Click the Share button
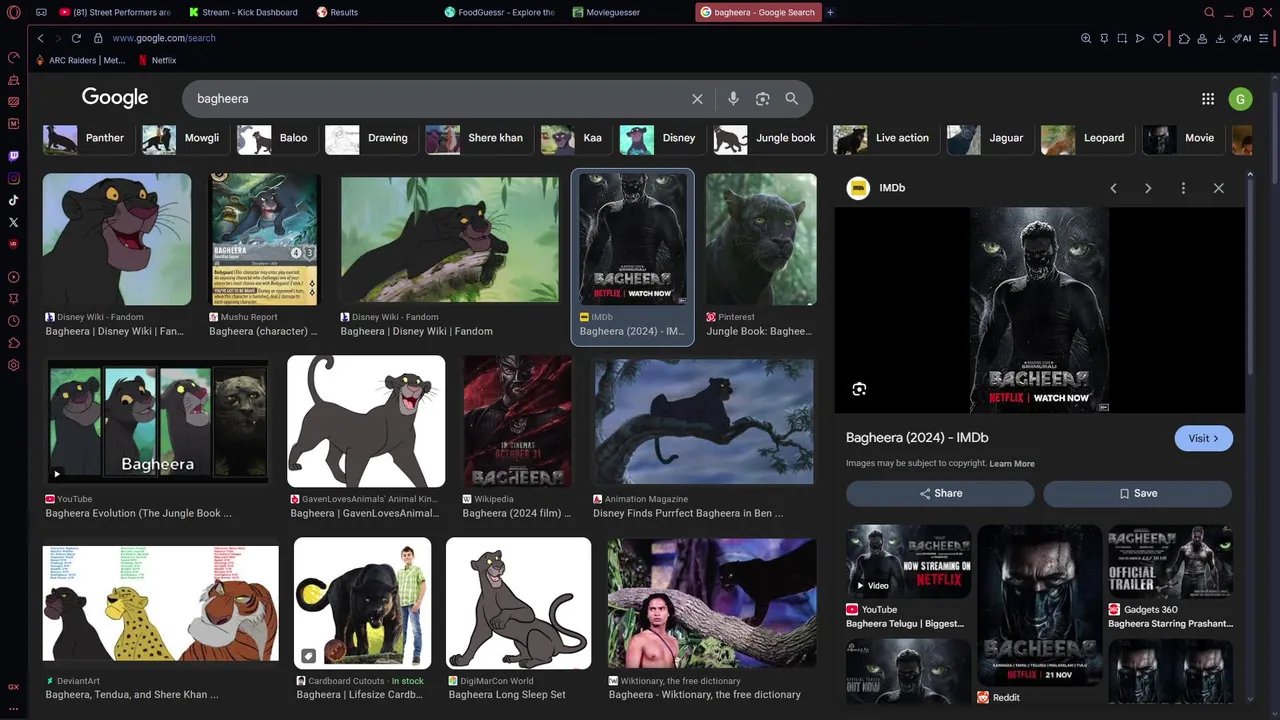 click(940, 493)
